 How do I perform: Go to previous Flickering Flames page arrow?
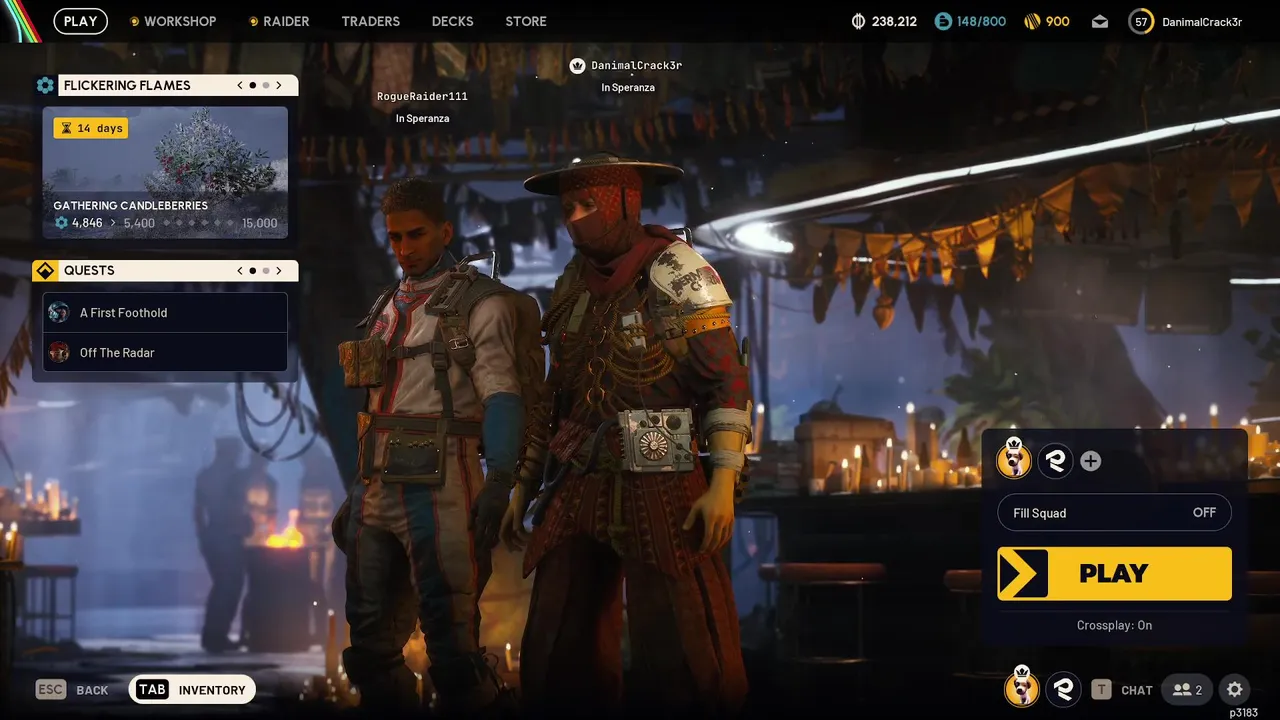(240, 85)
